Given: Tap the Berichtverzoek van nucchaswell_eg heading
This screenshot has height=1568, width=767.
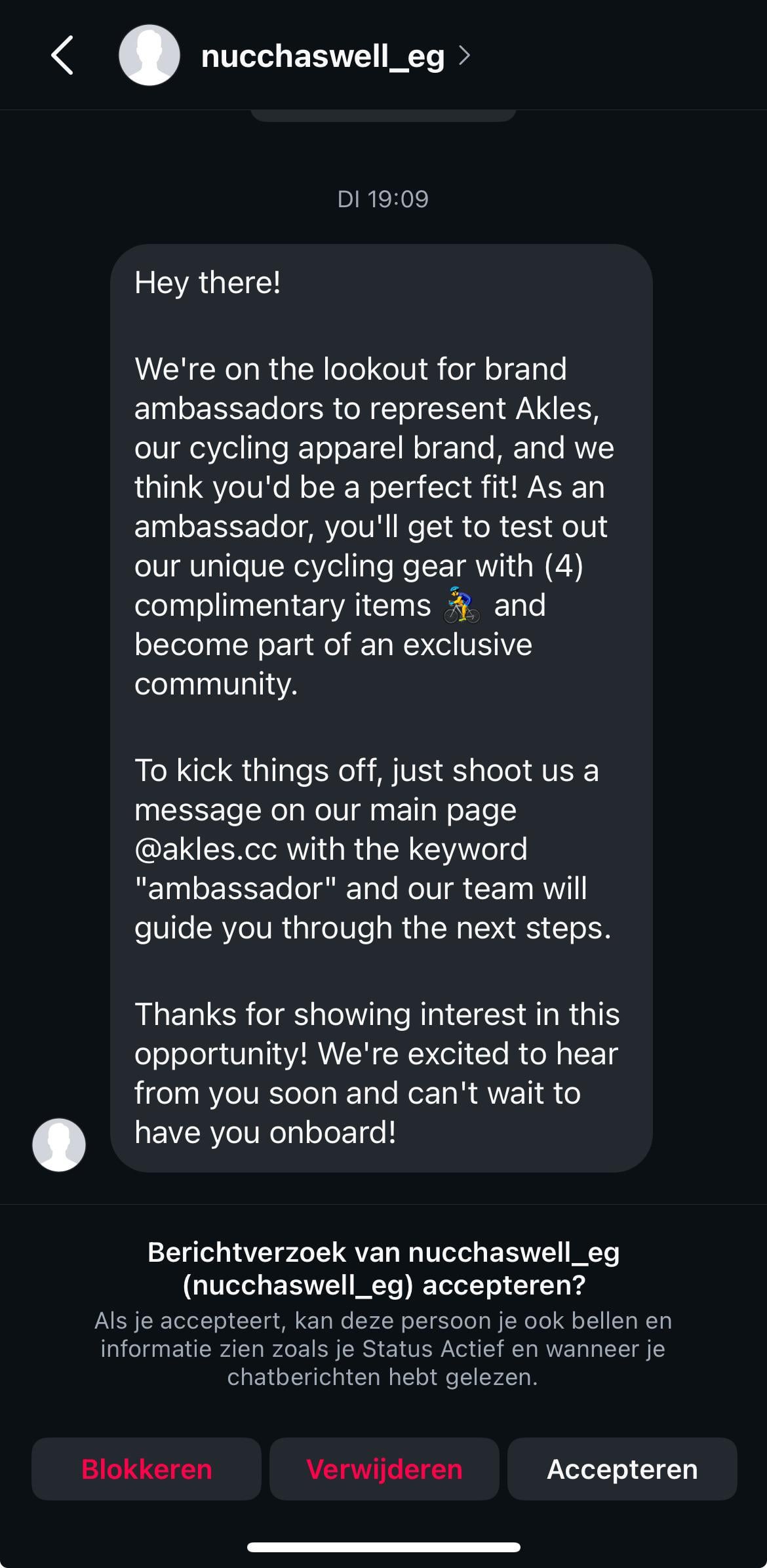Looking at the screenshot, I should pyautogui.click(x=383, y=1268).
